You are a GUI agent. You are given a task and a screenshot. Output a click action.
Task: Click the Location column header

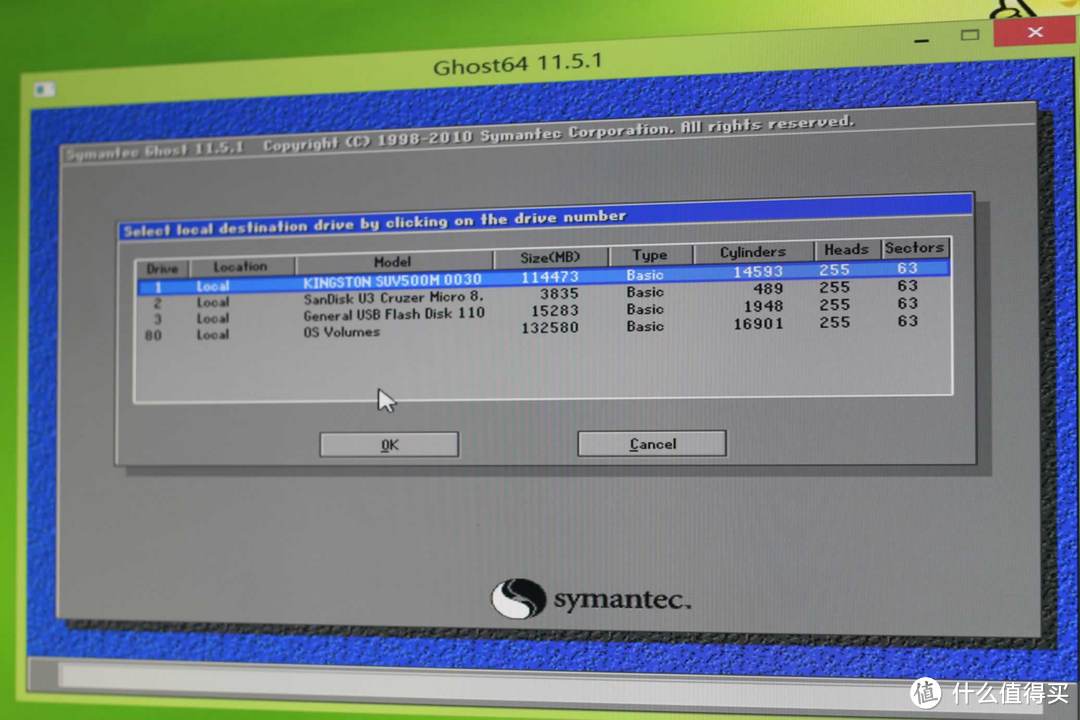(x=242, y=266)
